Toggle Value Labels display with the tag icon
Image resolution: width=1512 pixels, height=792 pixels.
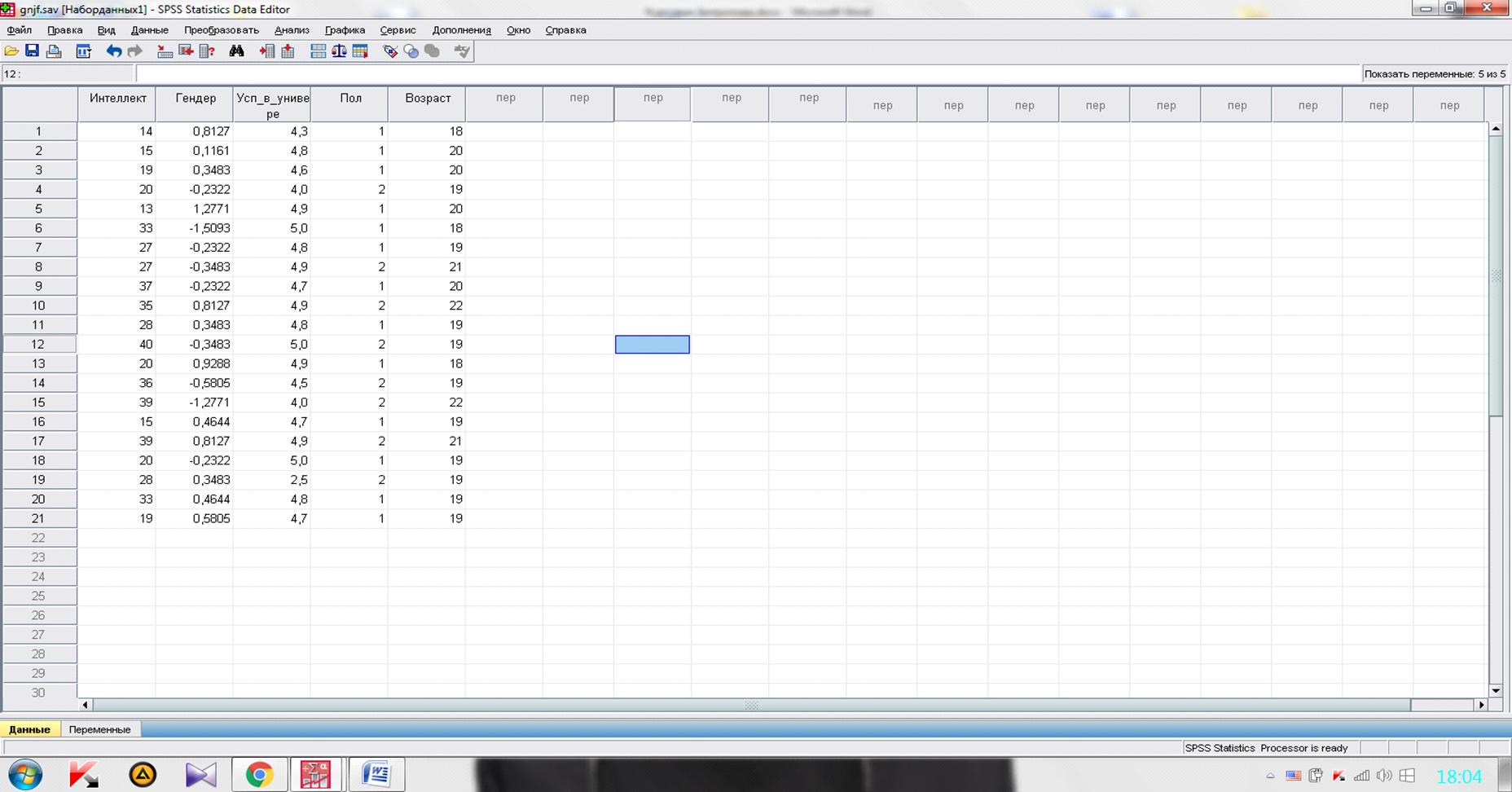point(390,51)
